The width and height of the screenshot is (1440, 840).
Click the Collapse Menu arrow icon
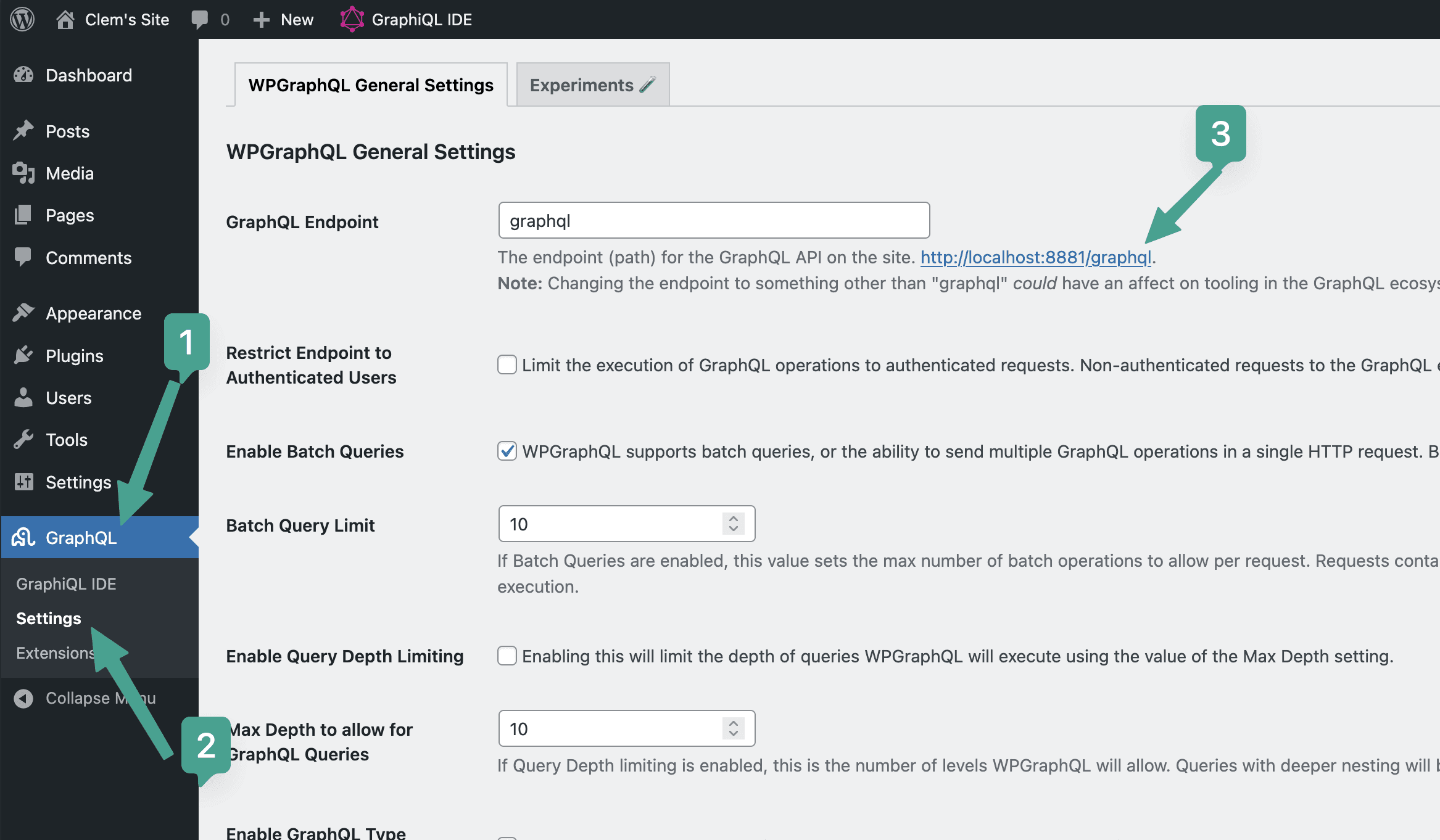click(x=23, y=698)
